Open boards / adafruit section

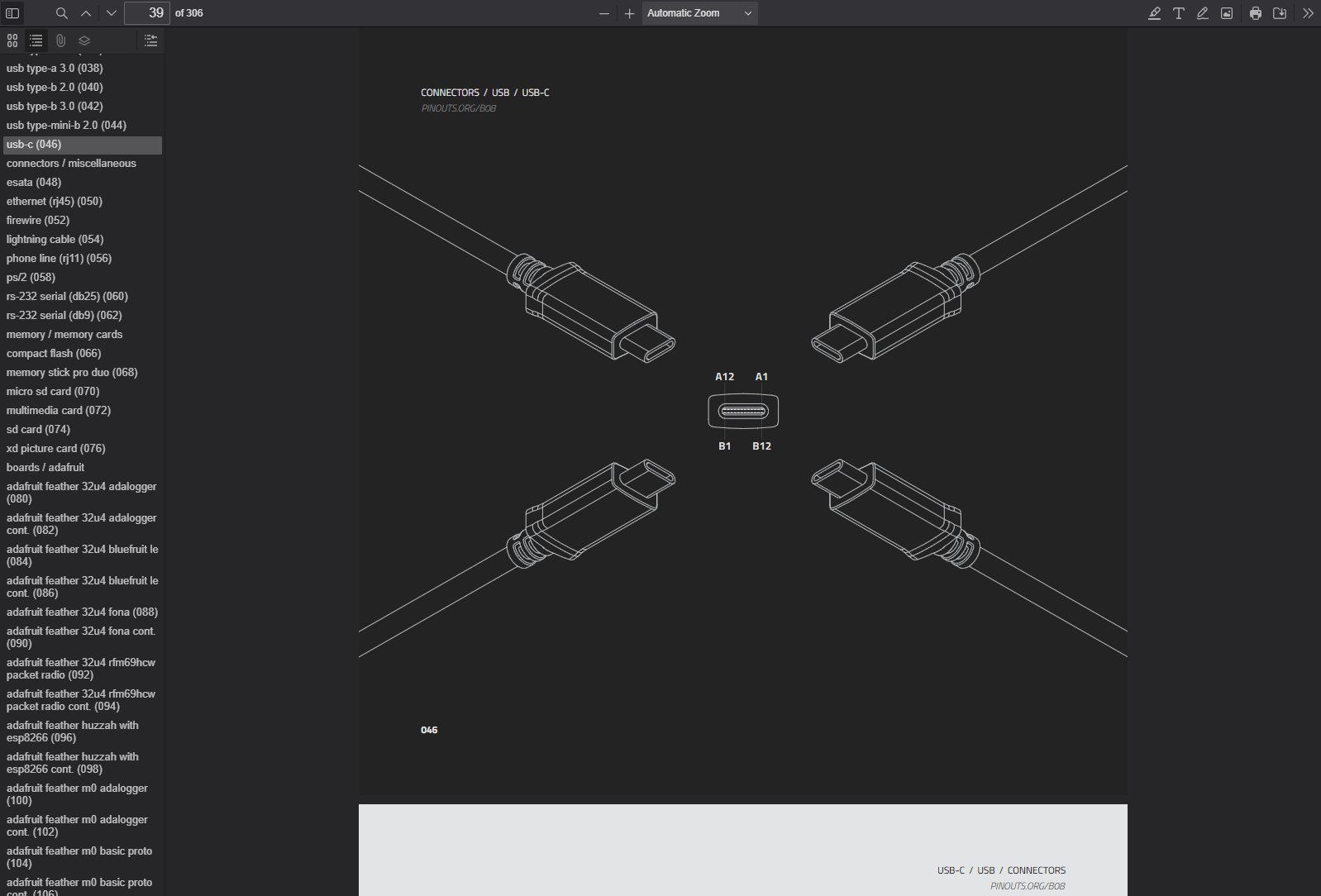45,468
